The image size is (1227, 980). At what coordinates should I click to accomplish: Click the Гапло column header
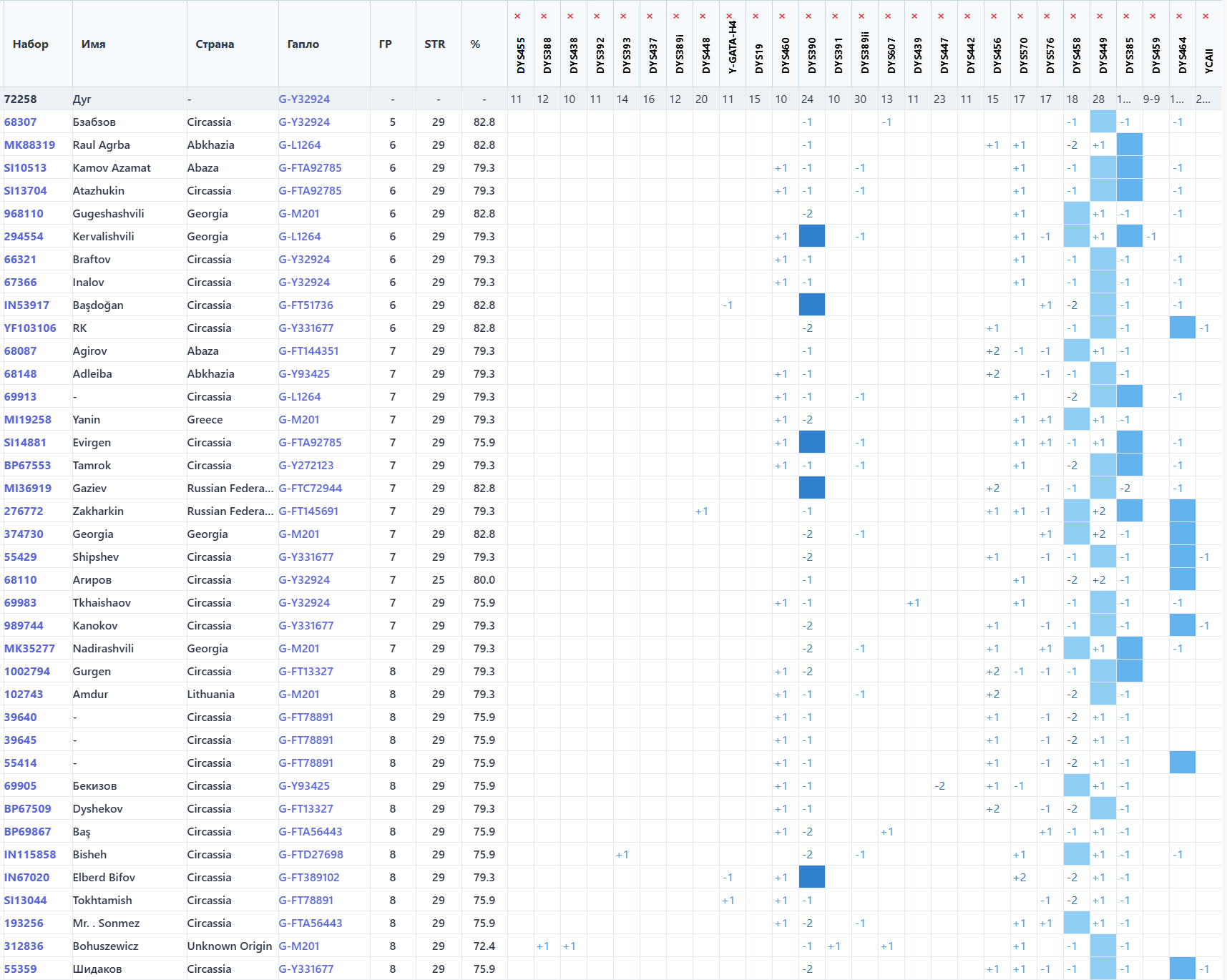click(x=303, y=44)
